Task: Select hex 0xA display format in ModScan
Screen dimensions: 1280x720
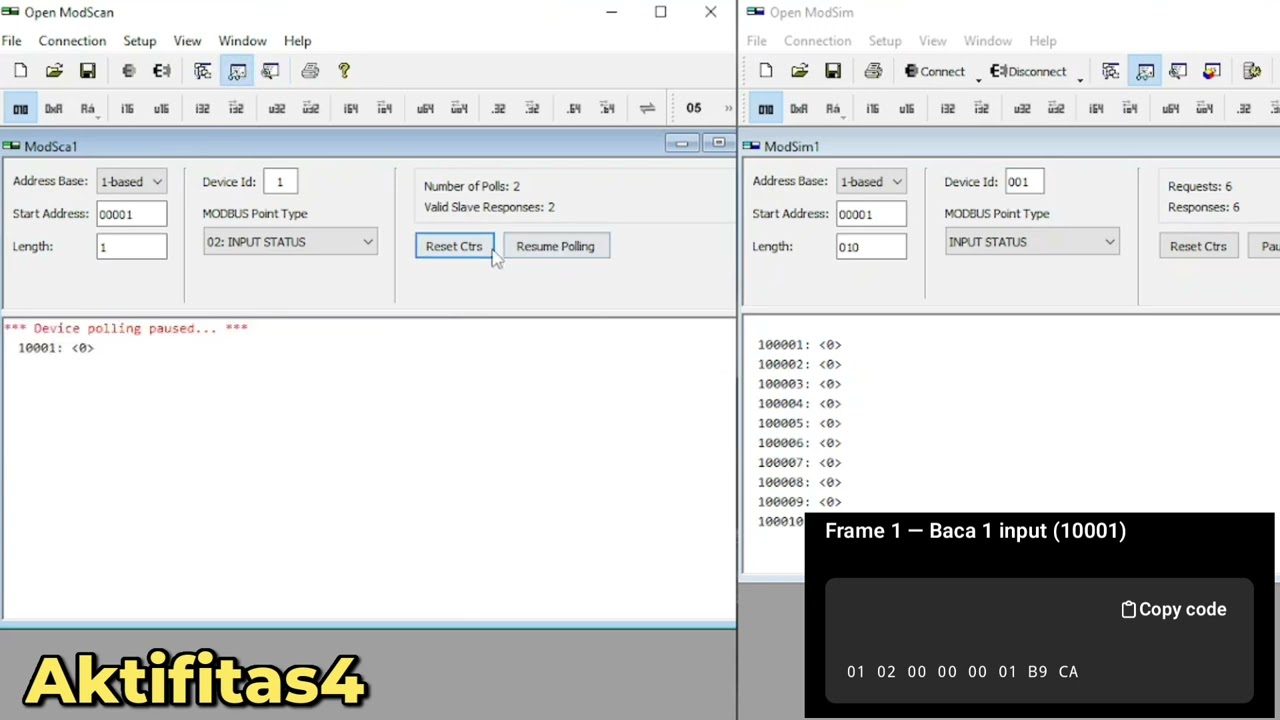Action: [x=54, y=108]
